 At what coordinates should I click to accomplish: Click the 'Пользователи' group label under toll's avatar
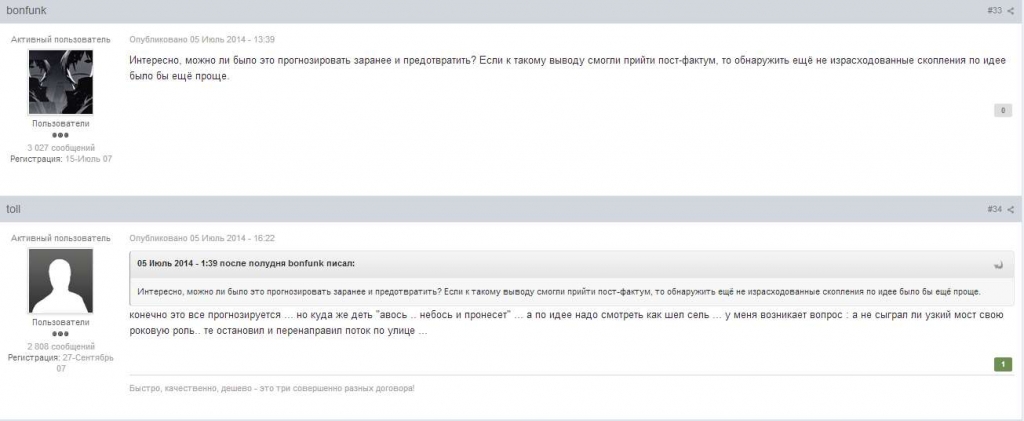pyautogui.click(x=61, y=322)
